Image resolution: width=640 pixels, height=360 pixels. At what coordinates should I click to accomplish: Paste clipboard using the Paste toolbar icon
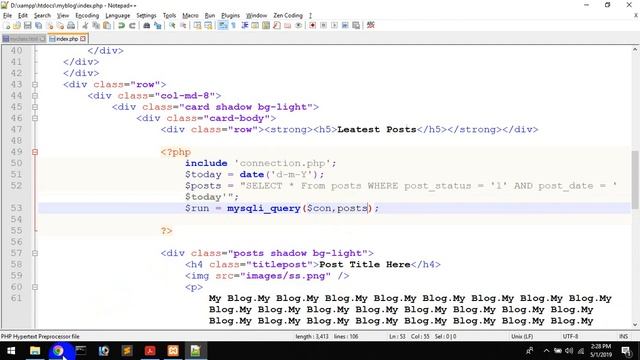pyautogui.click(x=107, y=25)
